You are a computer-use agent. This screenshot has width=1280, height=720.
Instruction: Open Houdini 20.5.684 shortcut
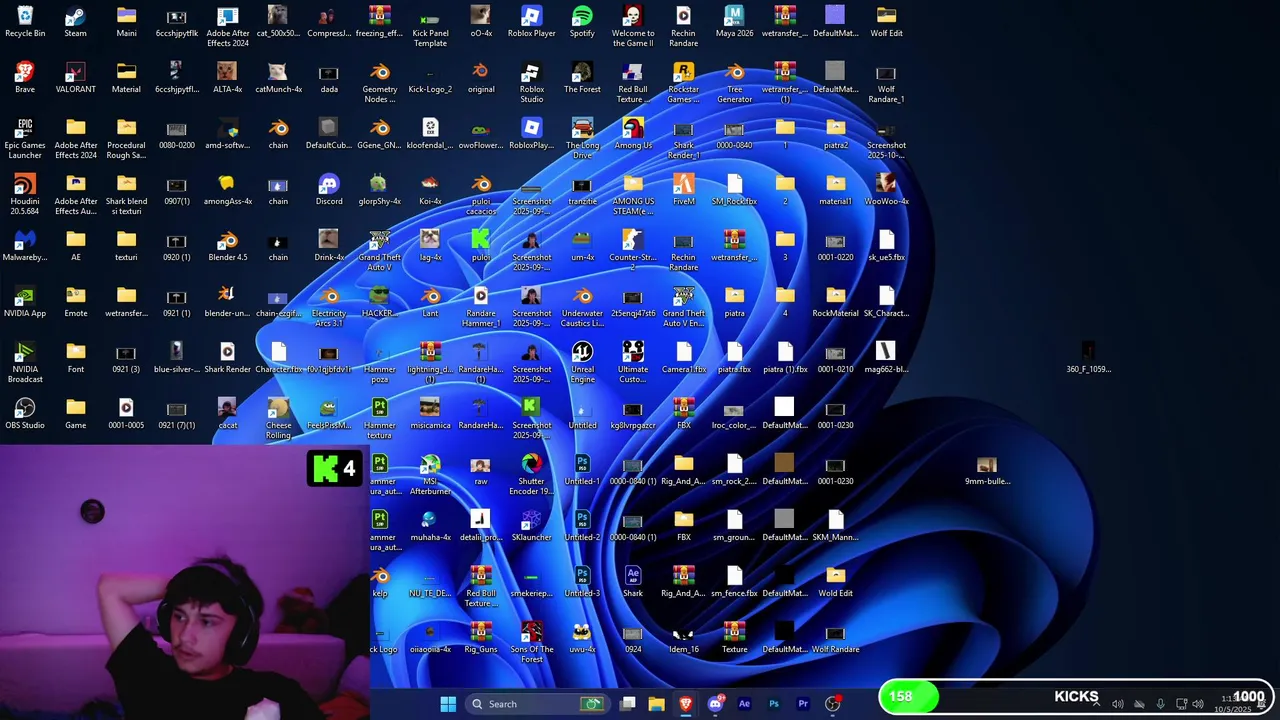pyautogui.click(x=25, y=194)
